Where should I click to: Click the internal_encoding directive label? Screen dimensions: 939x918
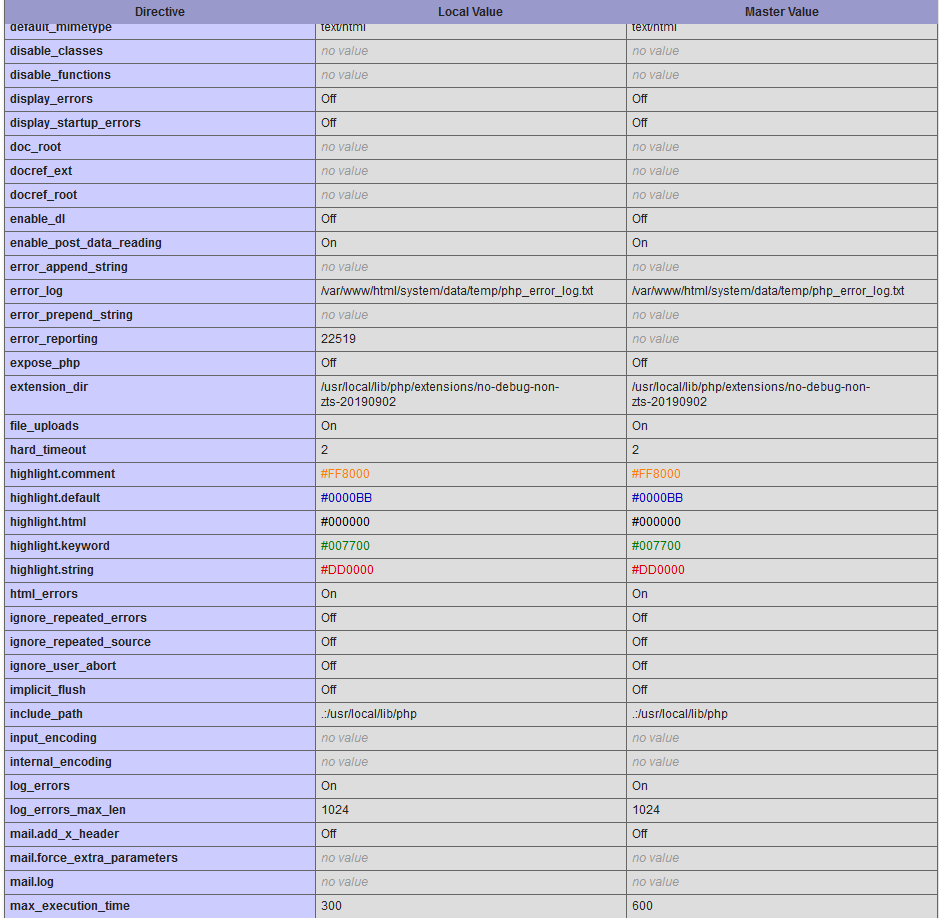(x=60, y=762)
